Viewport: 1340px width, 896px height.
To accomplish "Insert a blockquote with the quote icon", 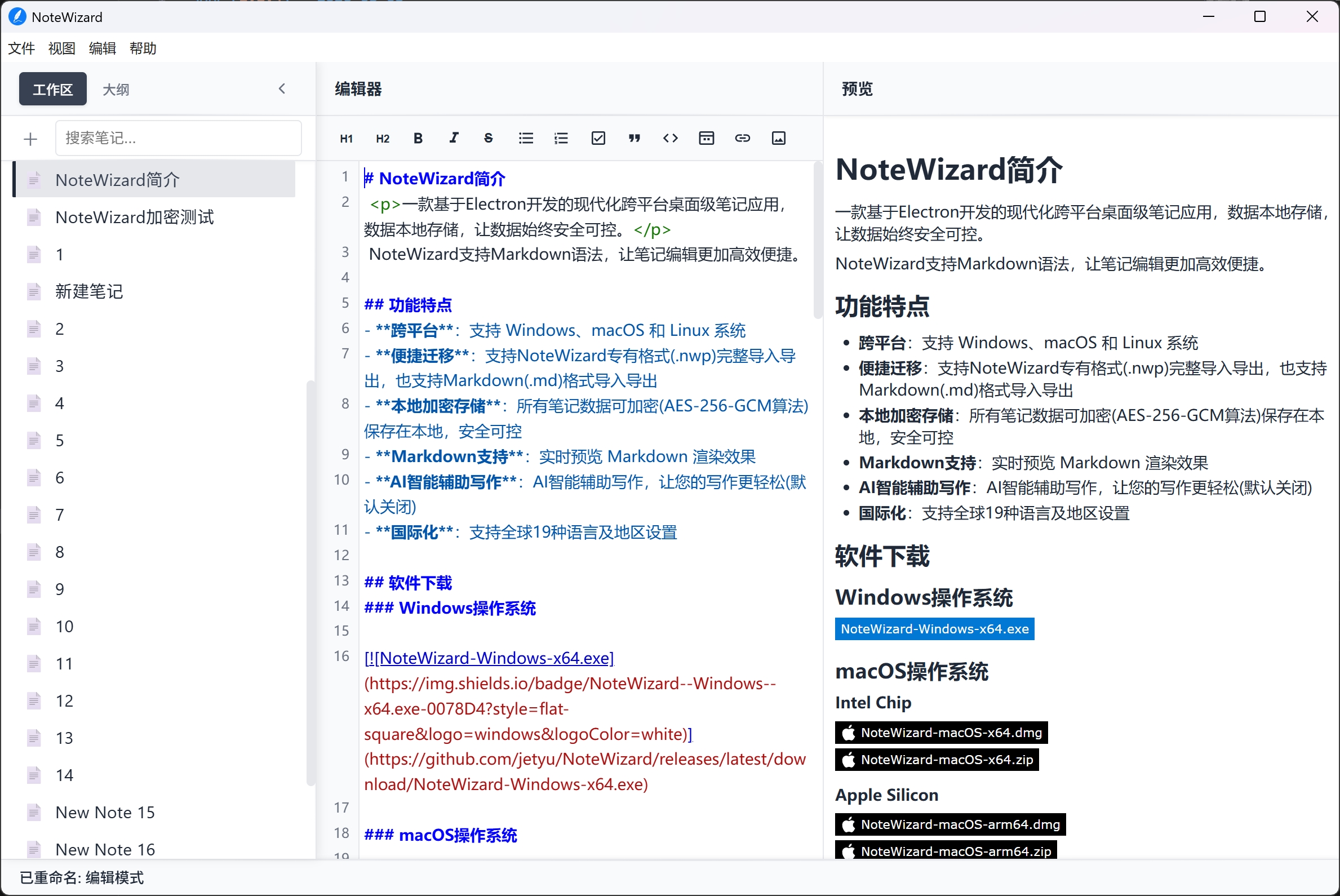I will (634, 138).
